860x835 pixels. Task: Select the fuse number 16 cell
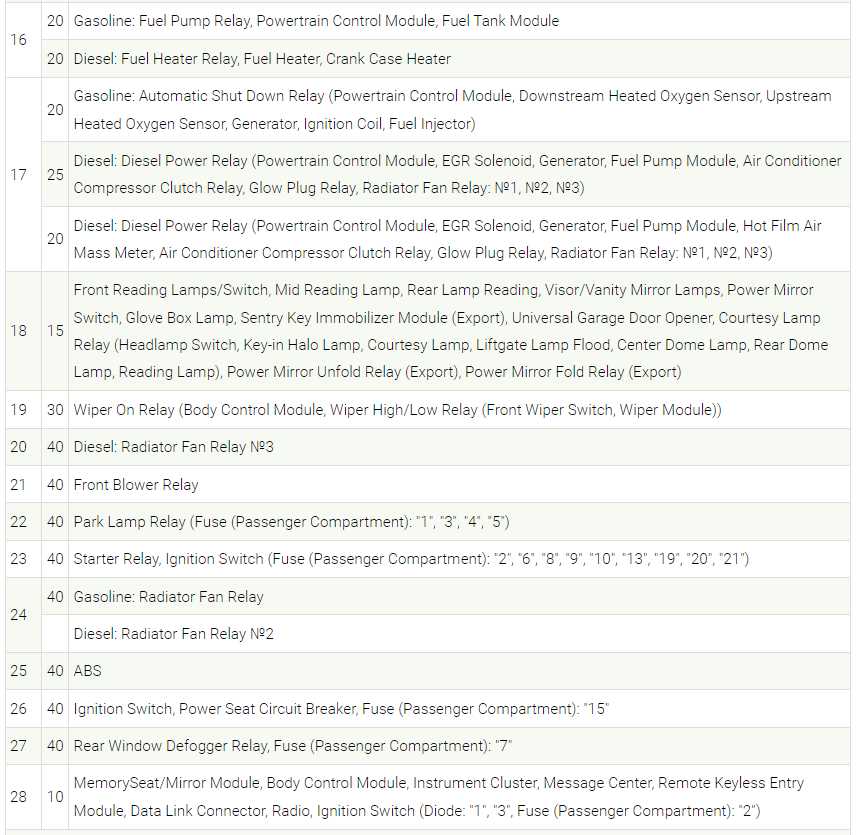[24, 40]
